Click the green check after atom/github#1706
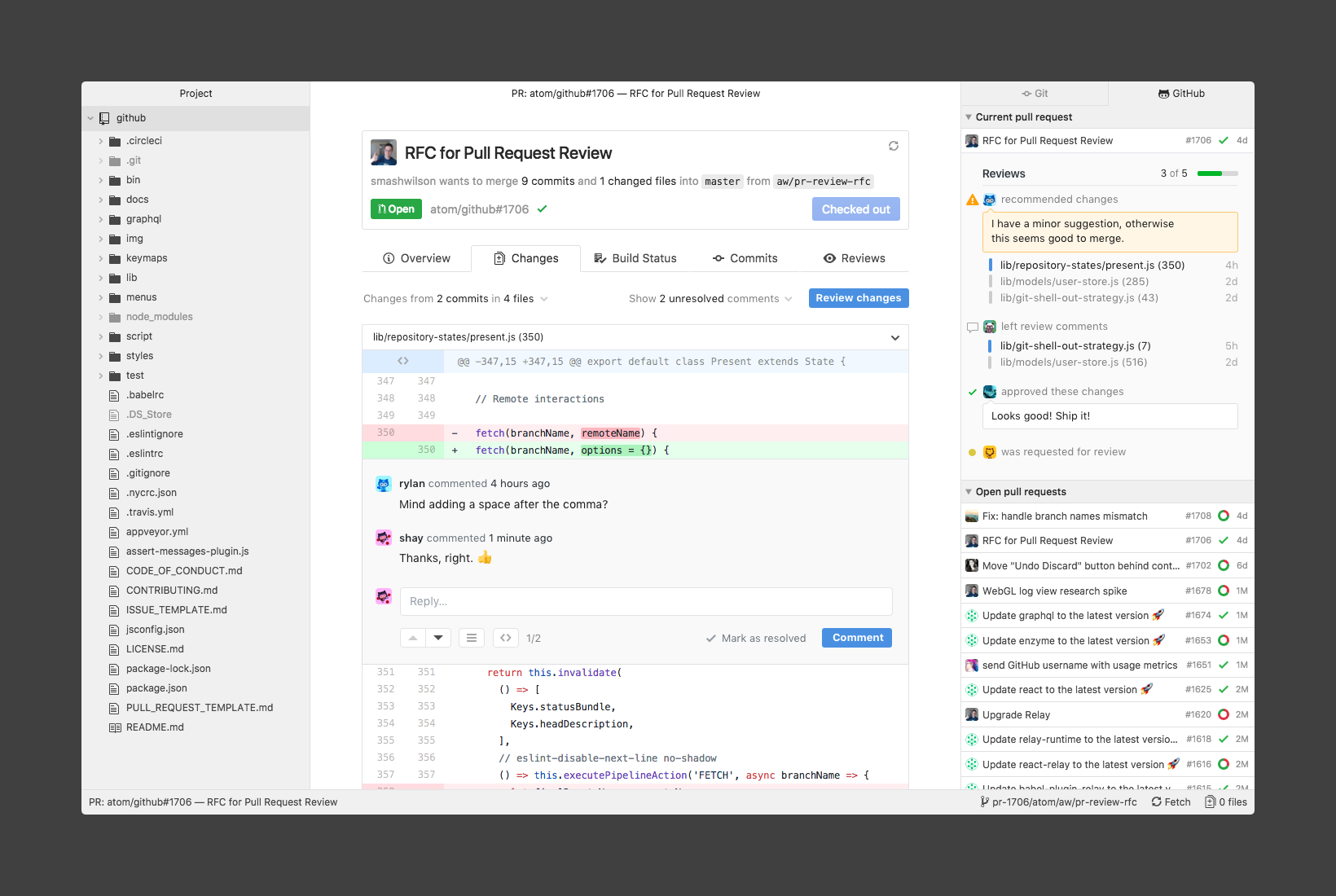 tap(543, 209)
